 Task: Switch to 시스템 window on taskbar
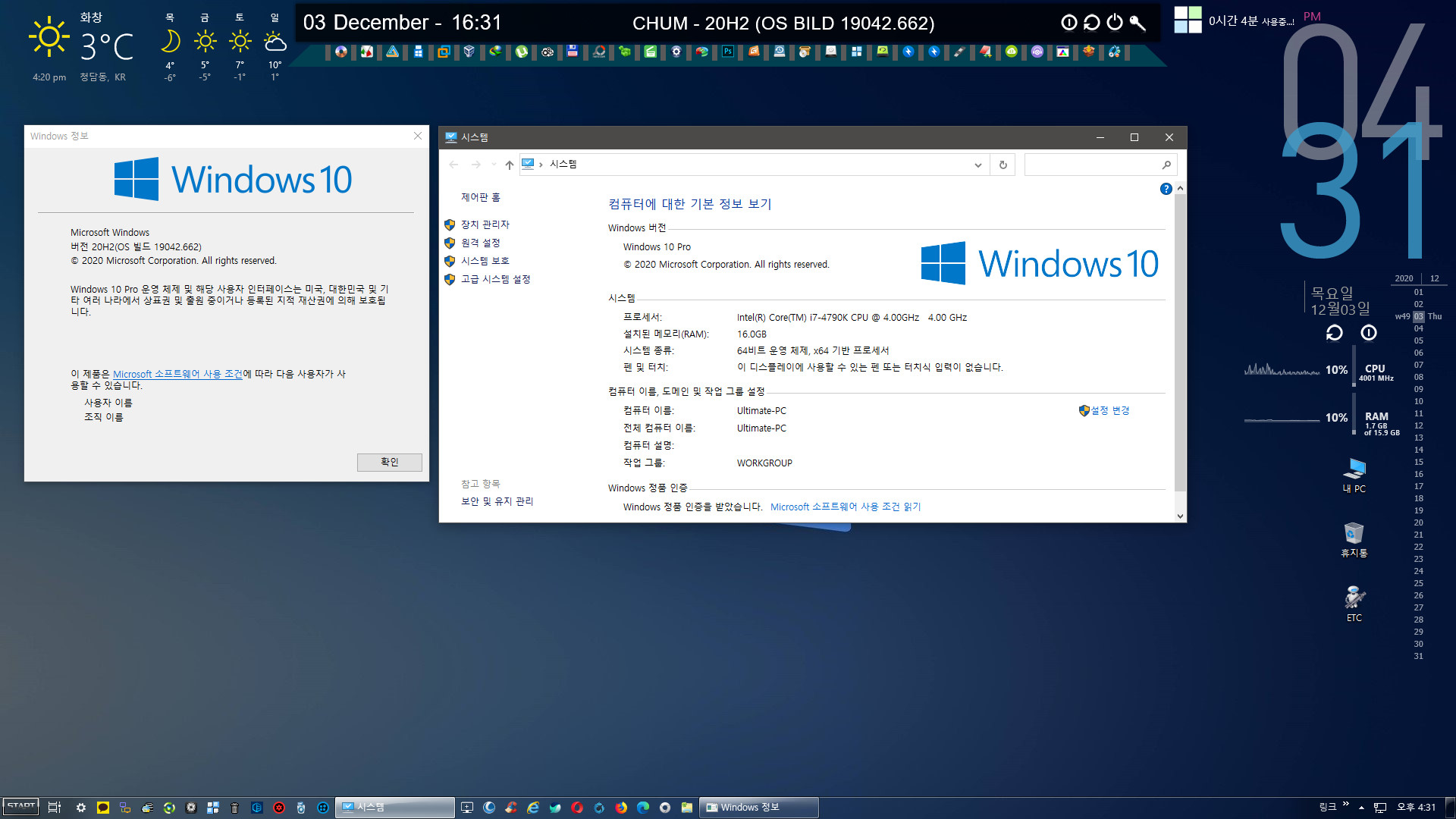(x=395, y=808)
